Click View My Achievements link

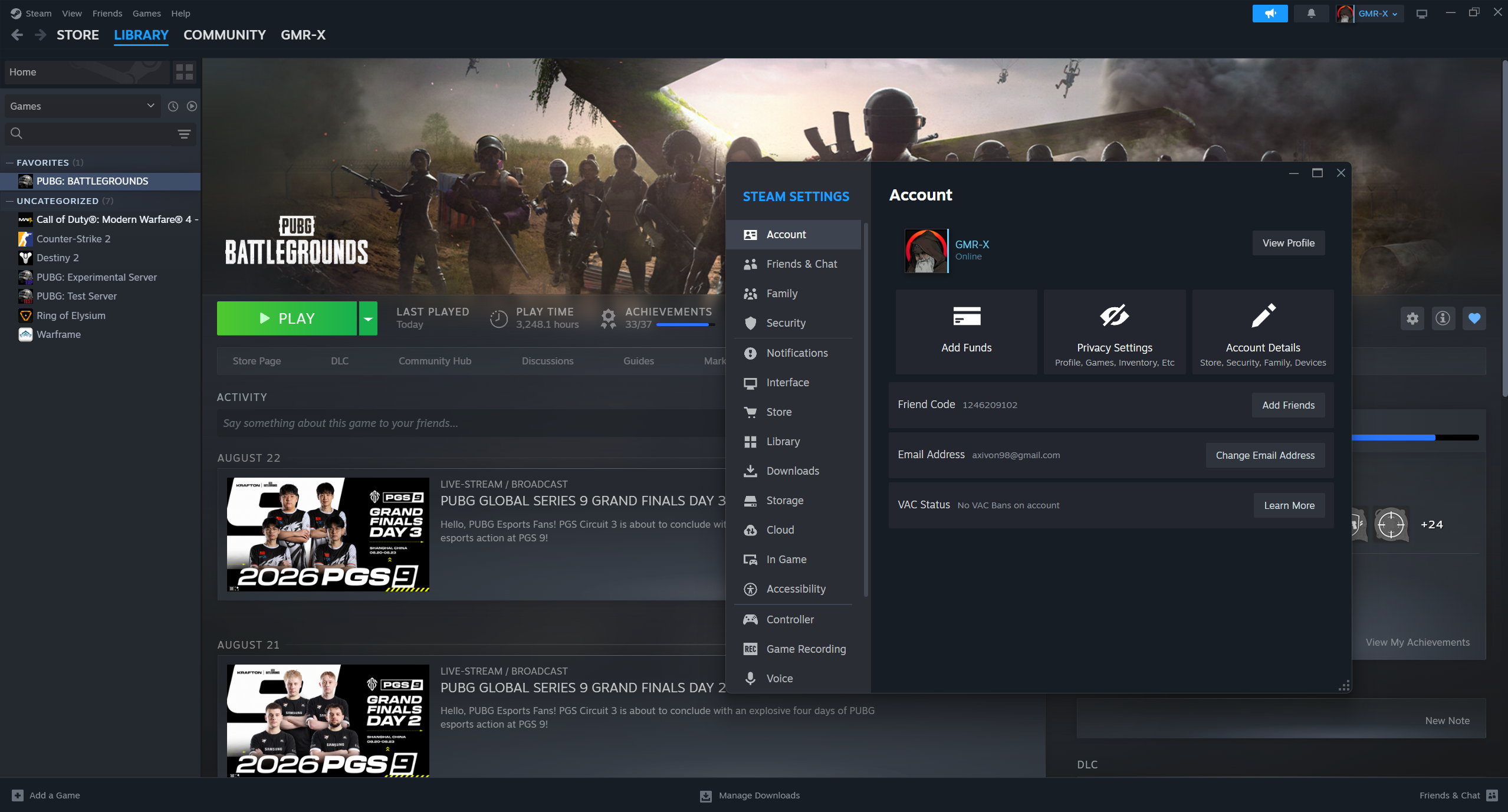[x=1417, y=642]
